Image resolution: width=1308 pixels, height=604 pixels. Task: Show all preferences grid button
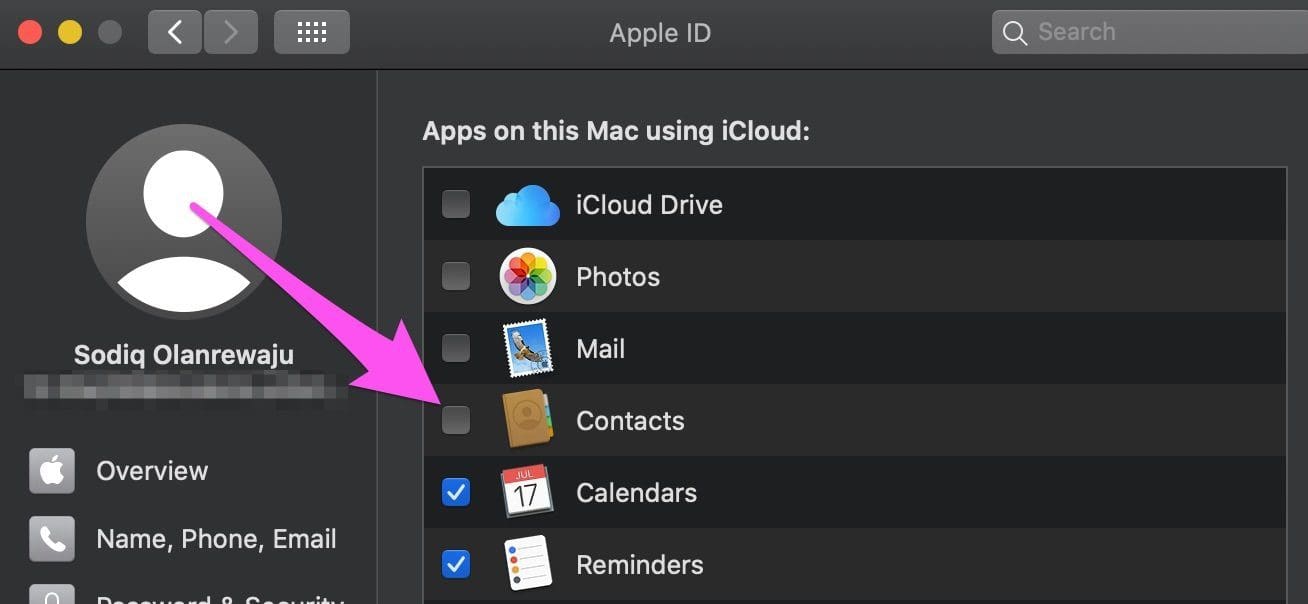[312, 32]
